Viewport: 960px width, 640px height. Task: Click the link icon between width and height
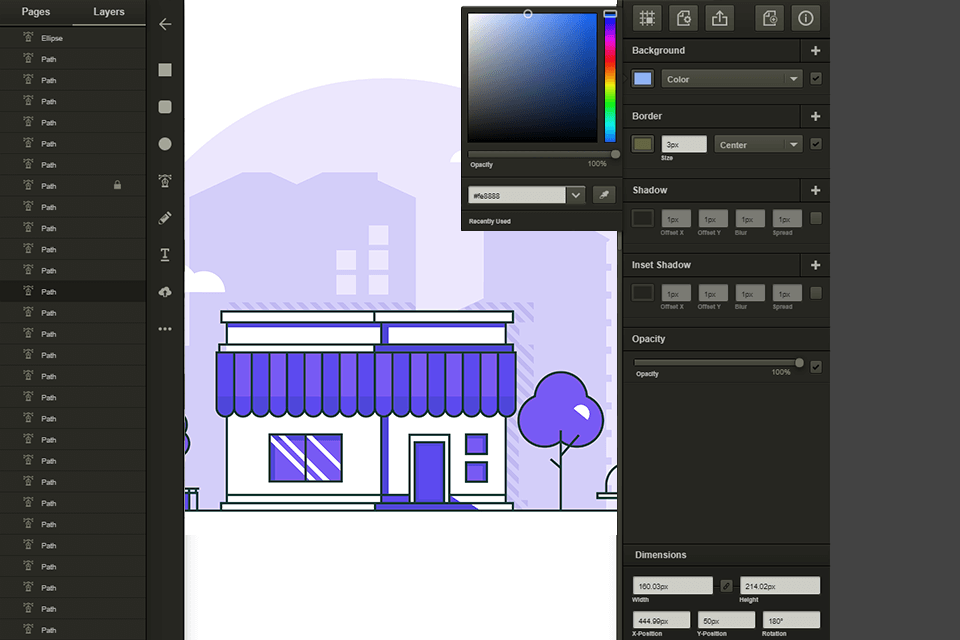point(726,586)
